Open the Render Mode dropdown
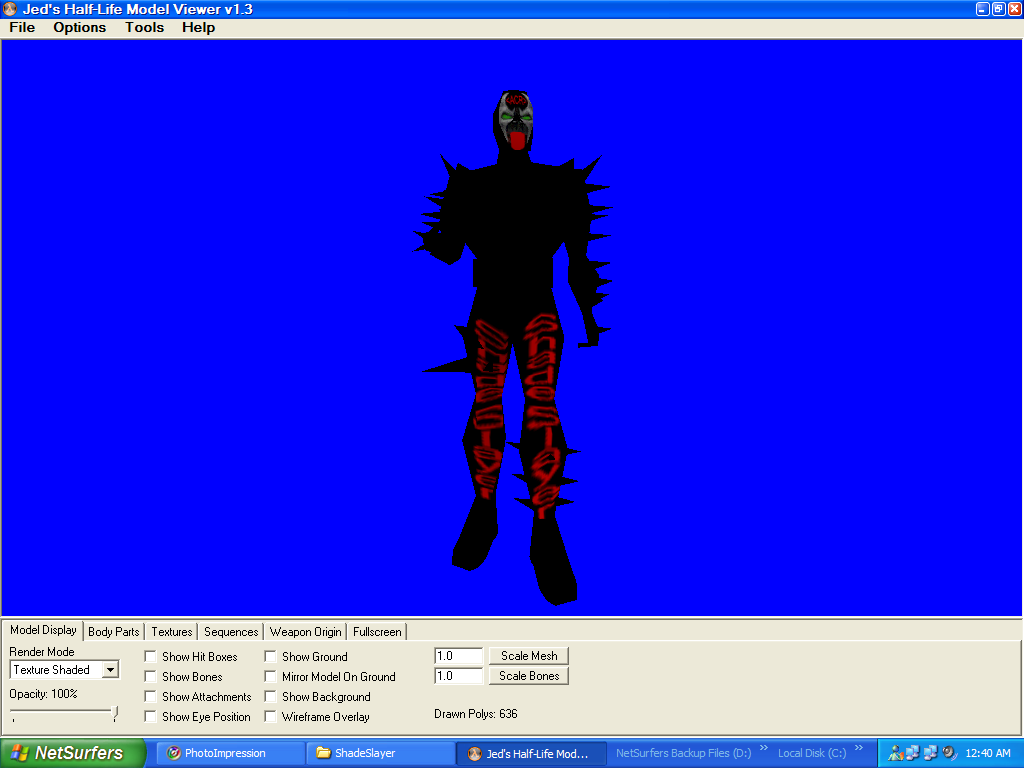Image resolution: width=1024 pixels, height=768 pixels. click(110, 669)
